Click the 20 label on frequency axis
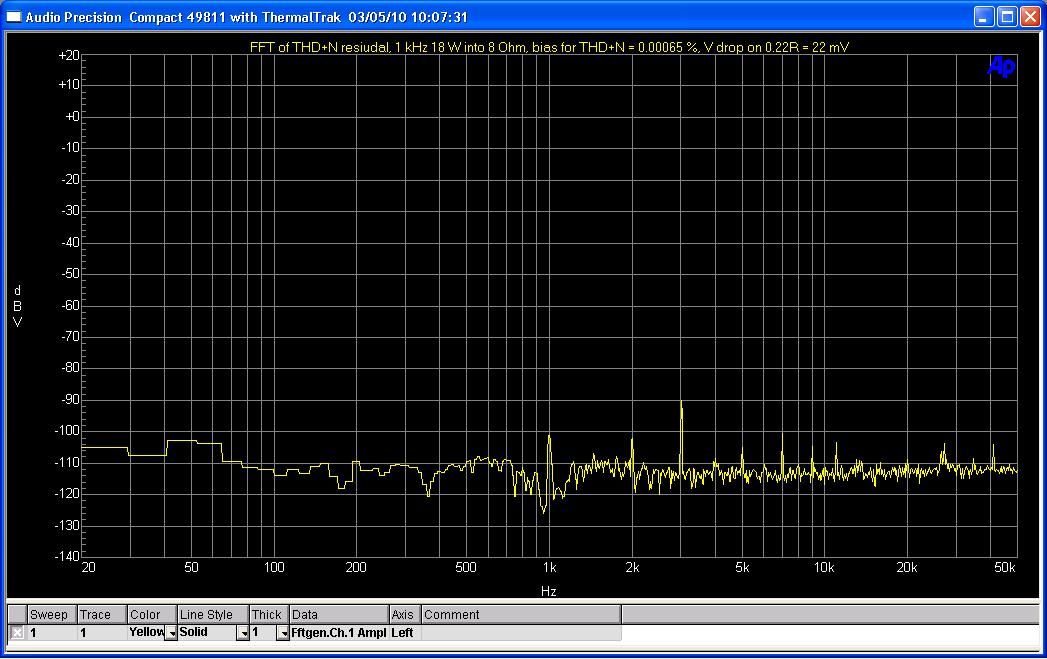The height and width of the screenshot is (659, 1047). 88,568
